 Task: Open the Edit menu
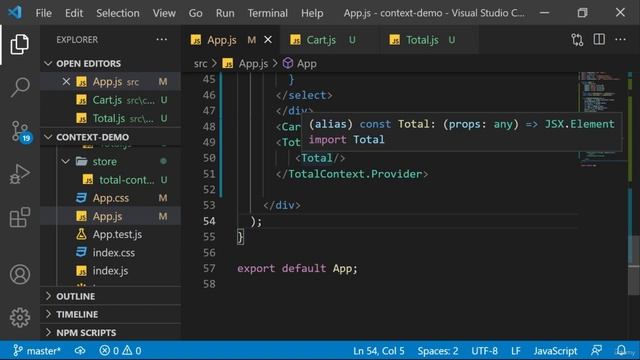click(74, 13)
